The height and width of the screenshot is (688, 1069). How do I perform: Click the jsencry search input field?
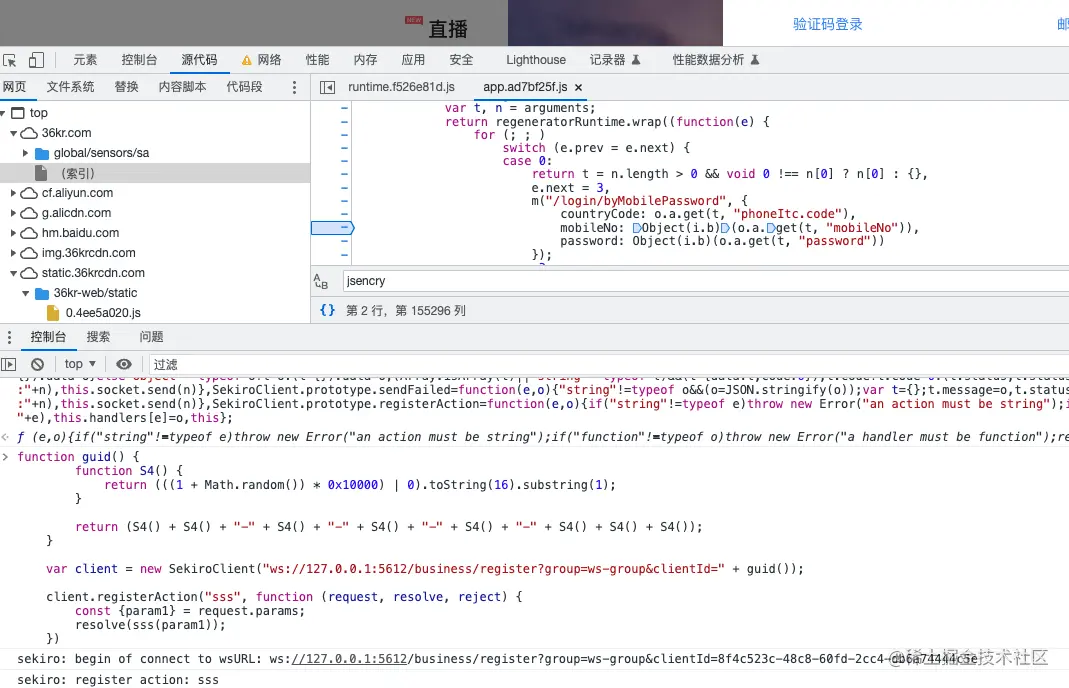click(706, 281)
